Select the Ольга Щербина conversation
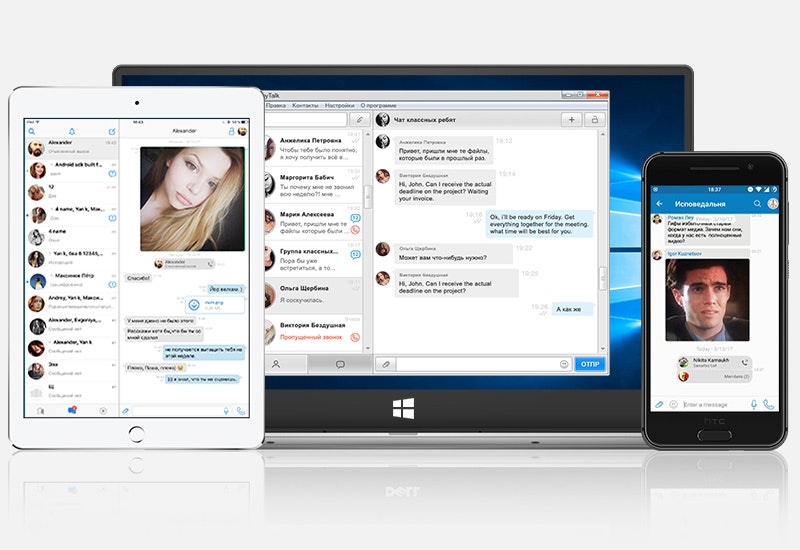Viewport: 800px width, 550px height. 313,295
